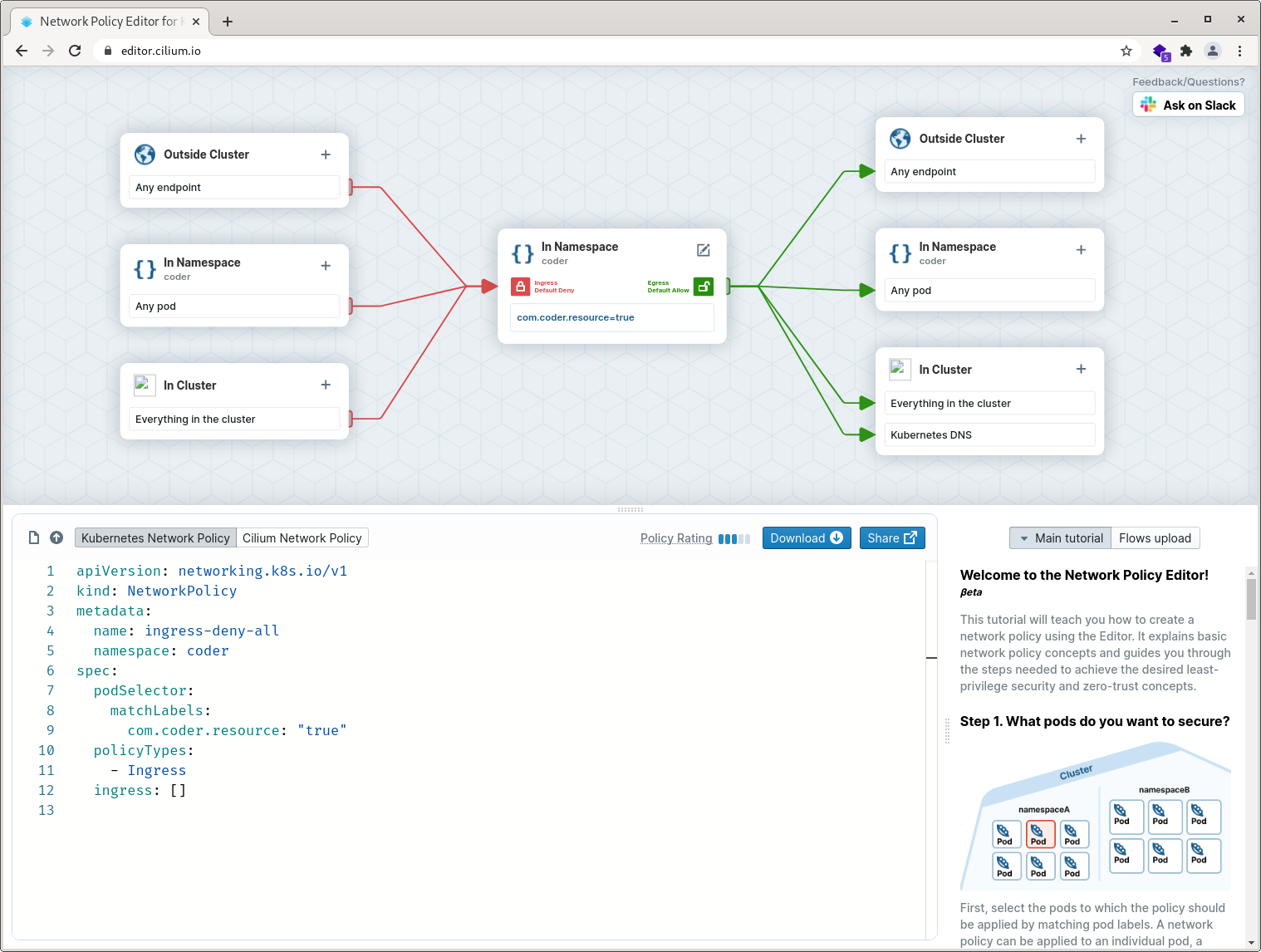The height and width of the screenshot is (952, 1261).
Task: Select left Everything in the cluster rule
Action: [234, 419]
